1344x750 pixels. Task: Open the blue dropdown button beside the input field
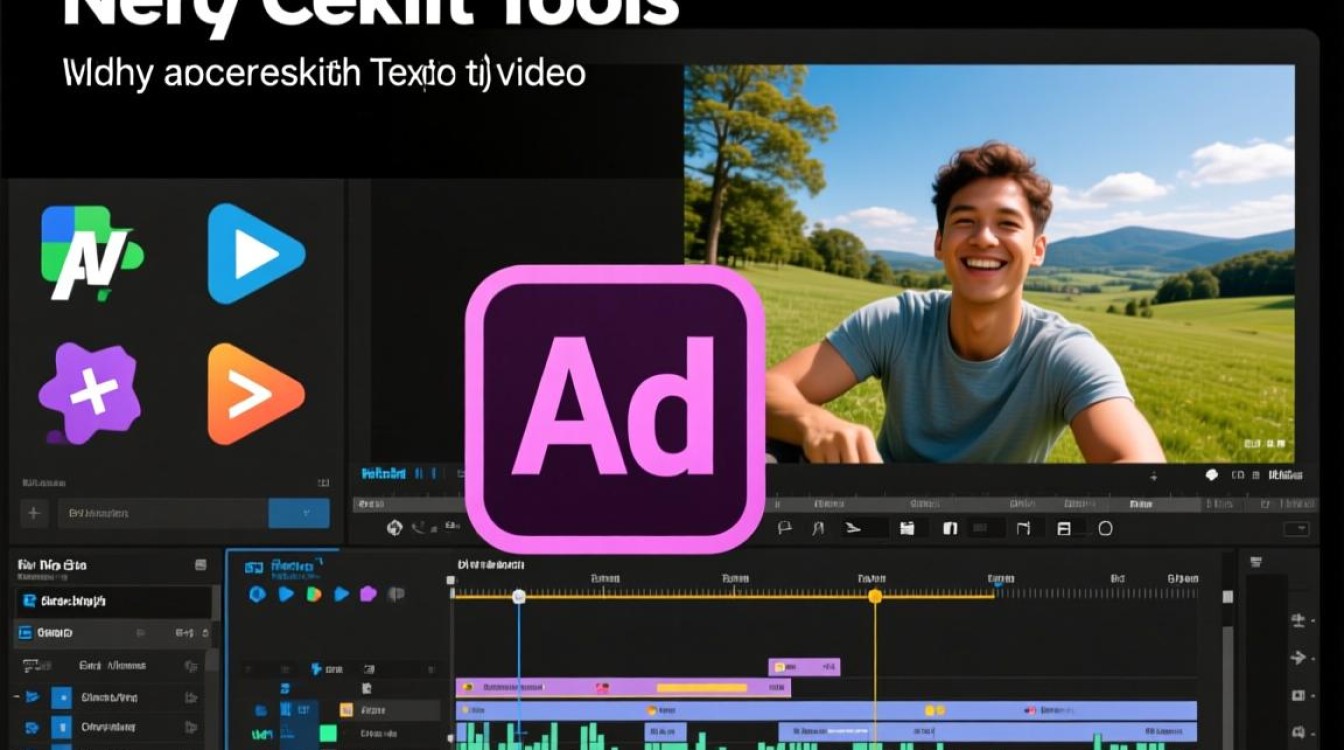pyautogui.click(x=299, y=513)
